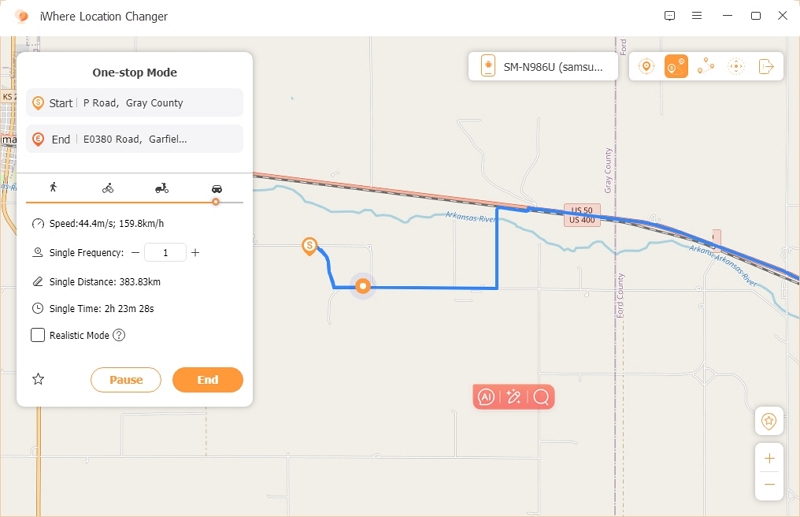Choose bicycle speed icon
Screen dimensions: 800x517
[x=108, y=188]
